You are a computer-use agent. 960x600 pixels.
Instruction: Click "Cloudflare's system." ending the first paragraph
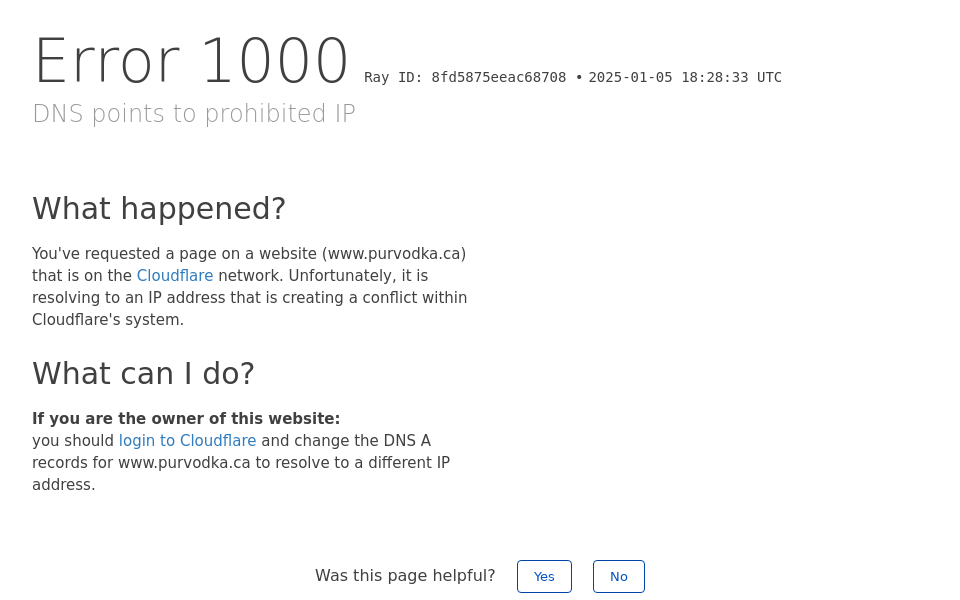point(108,320)
